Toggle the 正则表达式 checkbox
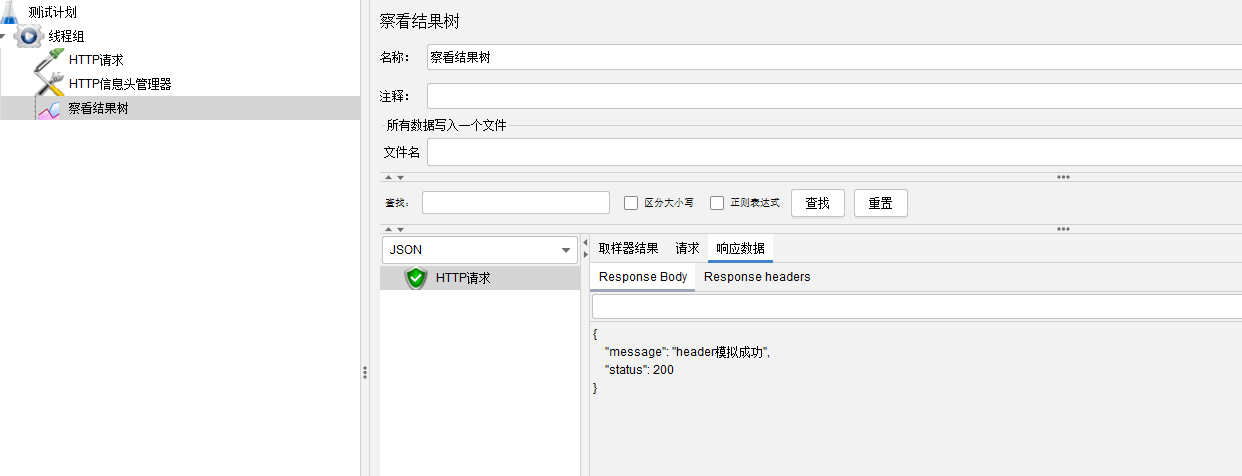The height and width of the screenshot is (476, 1242). (717, 203)
